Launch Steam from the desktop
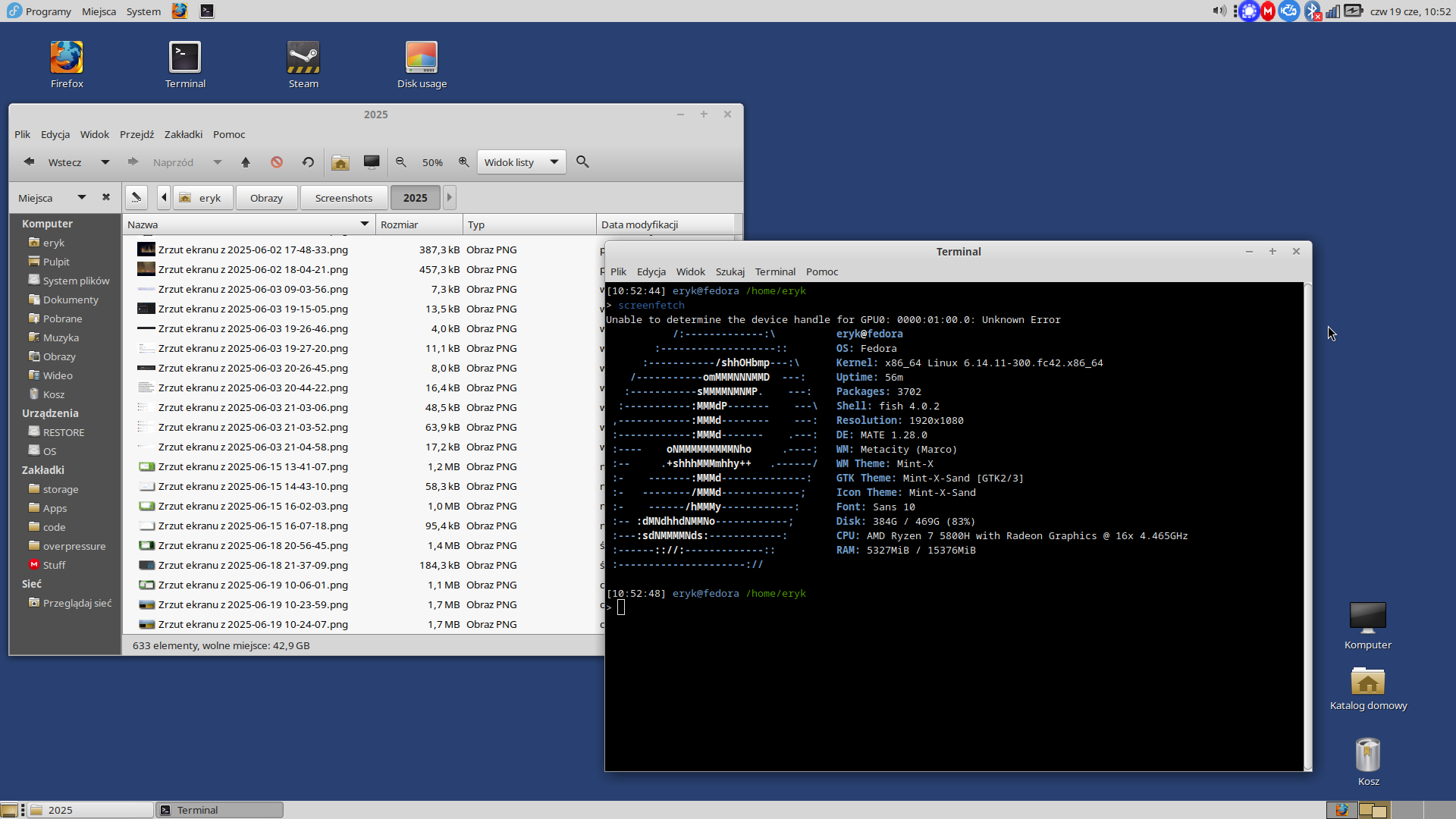Image resolution: width=1456 pixels, height=819 pixels. pyautogui.click(x=303, y=65)
